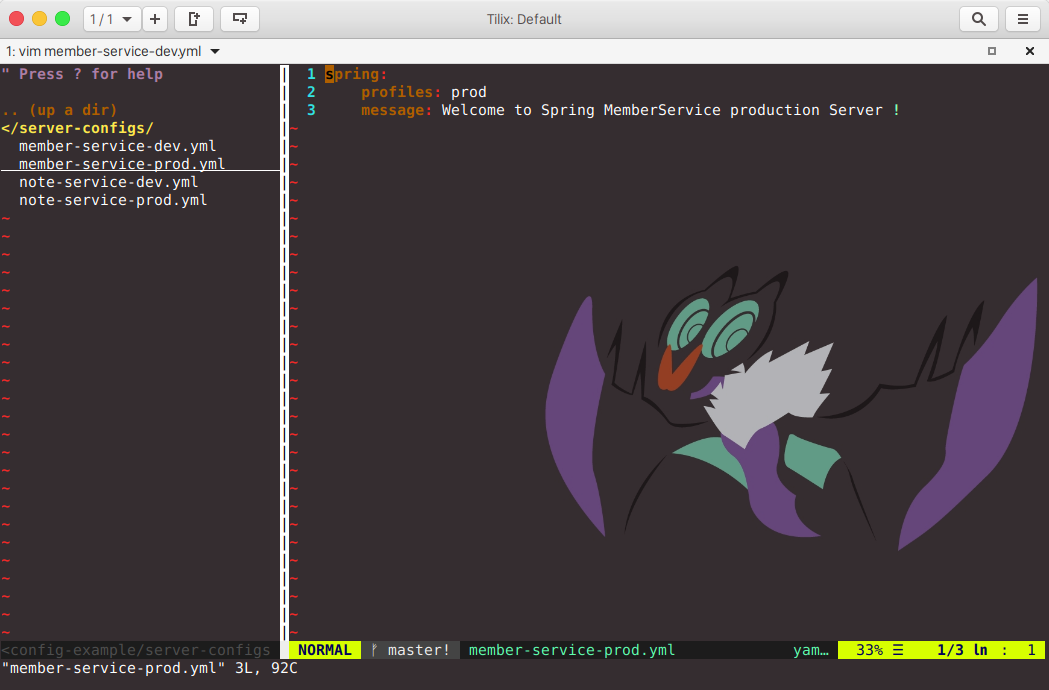Click the git branch 'master!' status segment

[410, 650]
